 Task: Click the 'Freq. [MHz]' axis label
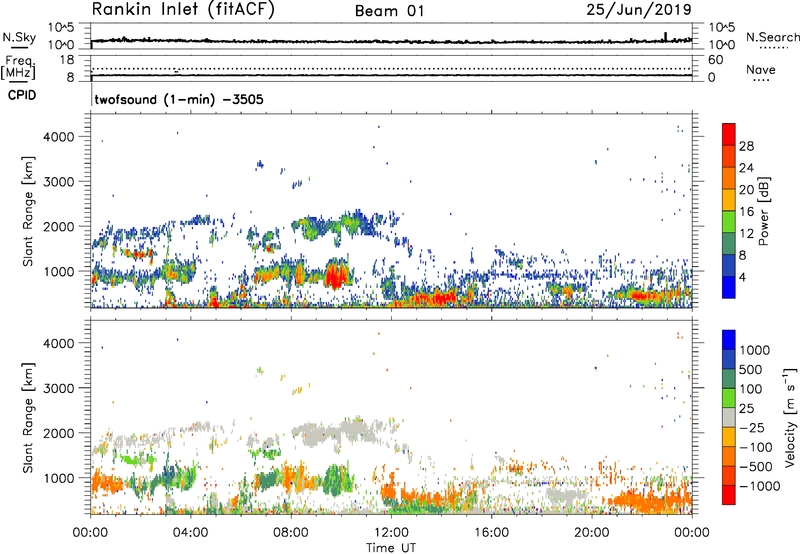(18, 68)
